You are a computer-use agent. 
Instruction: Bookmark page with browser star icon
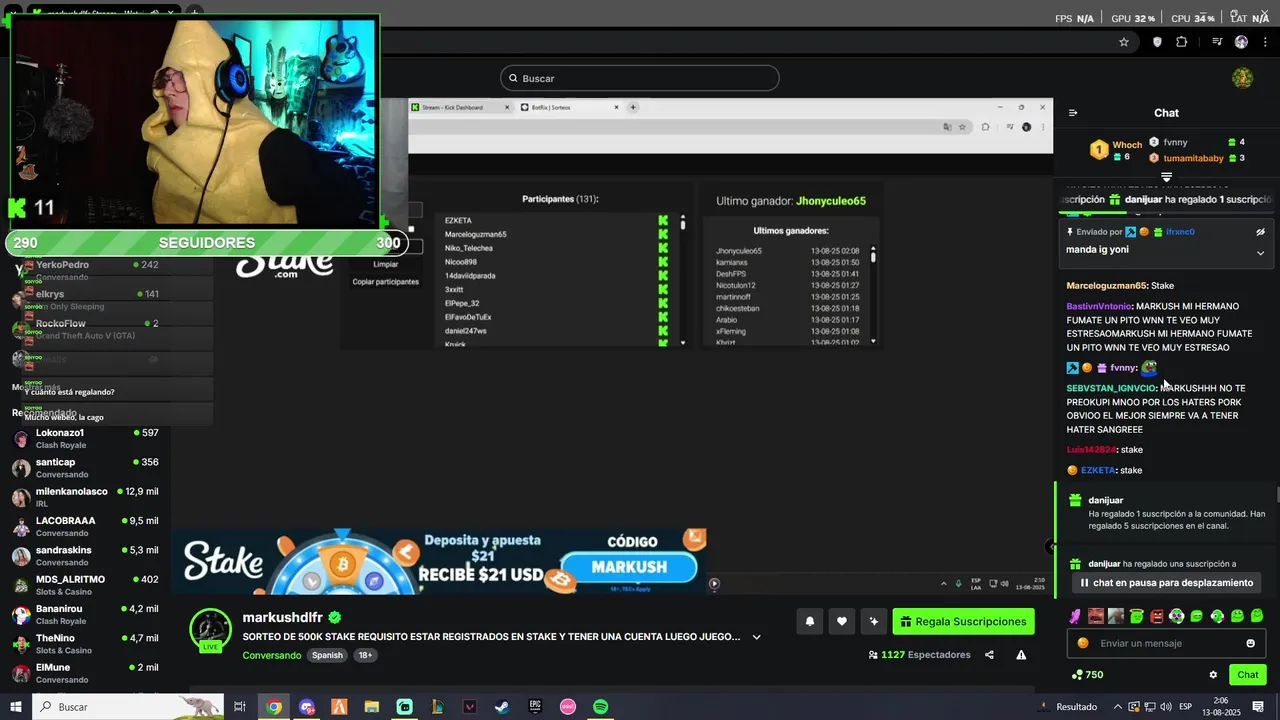pos(1124,42)
